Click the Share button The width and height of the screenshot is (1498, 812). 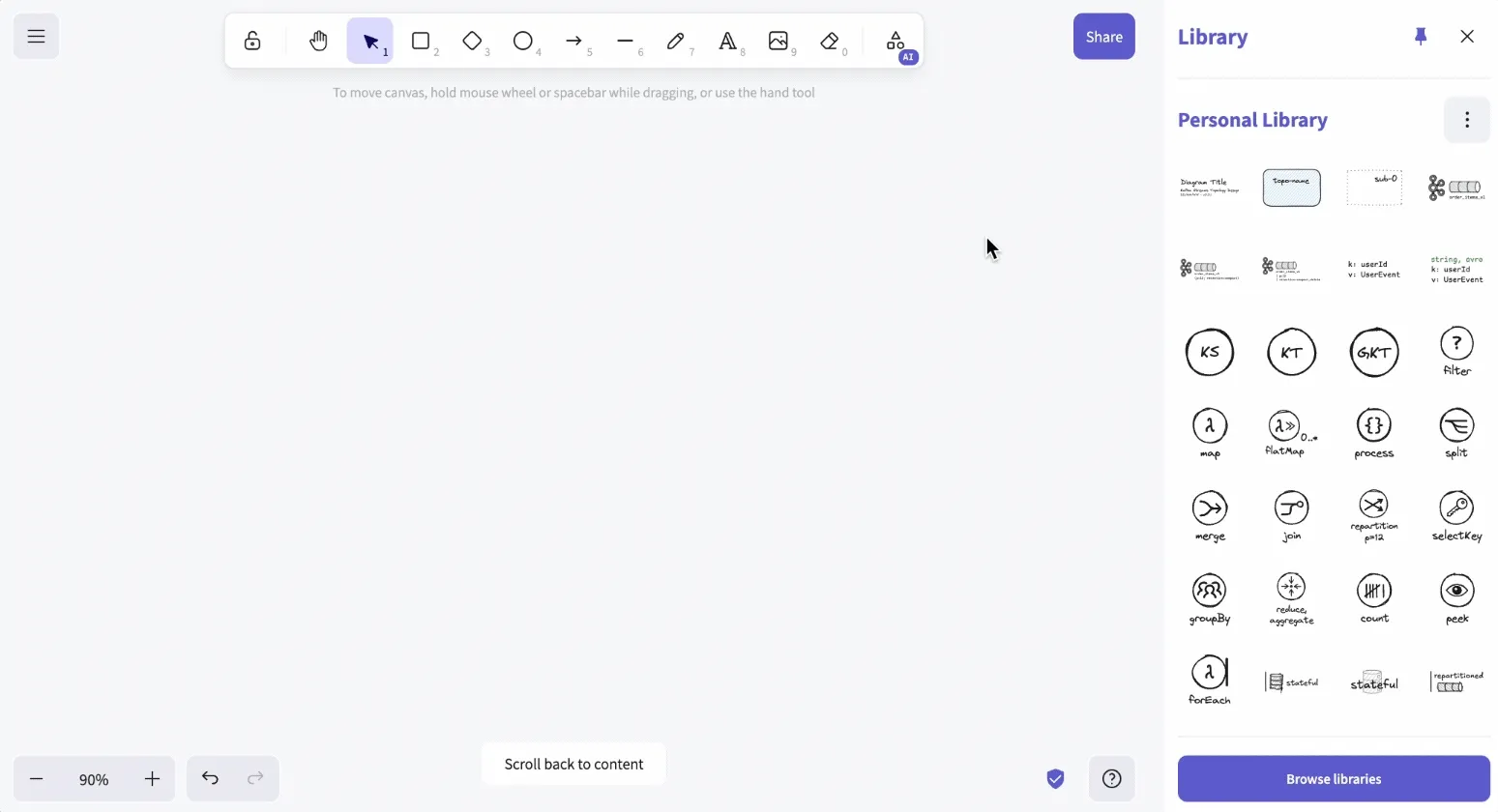click(x=1103, y=36)
